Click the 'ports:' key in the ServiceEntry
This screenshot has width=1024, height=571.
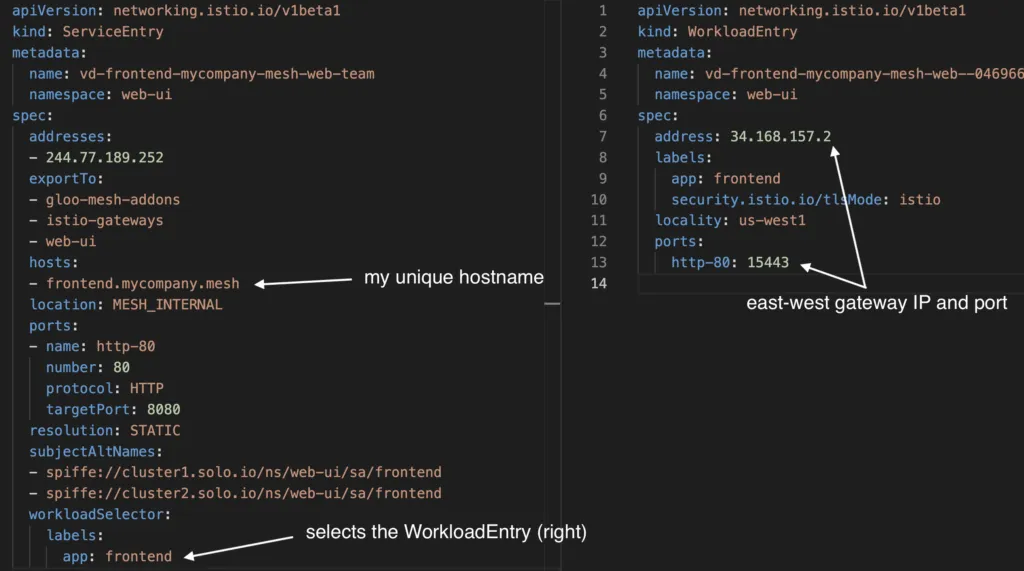click(54, 325)
